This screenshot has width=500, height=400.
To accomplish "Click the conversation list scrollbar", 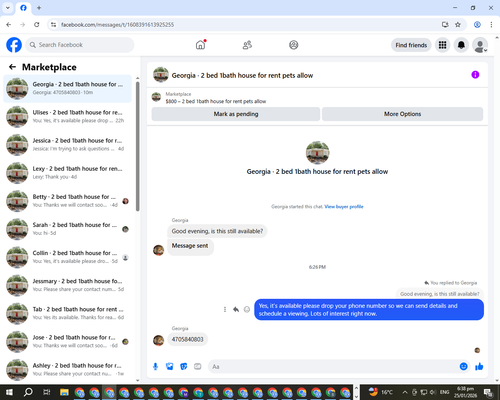I will [137, 146].
